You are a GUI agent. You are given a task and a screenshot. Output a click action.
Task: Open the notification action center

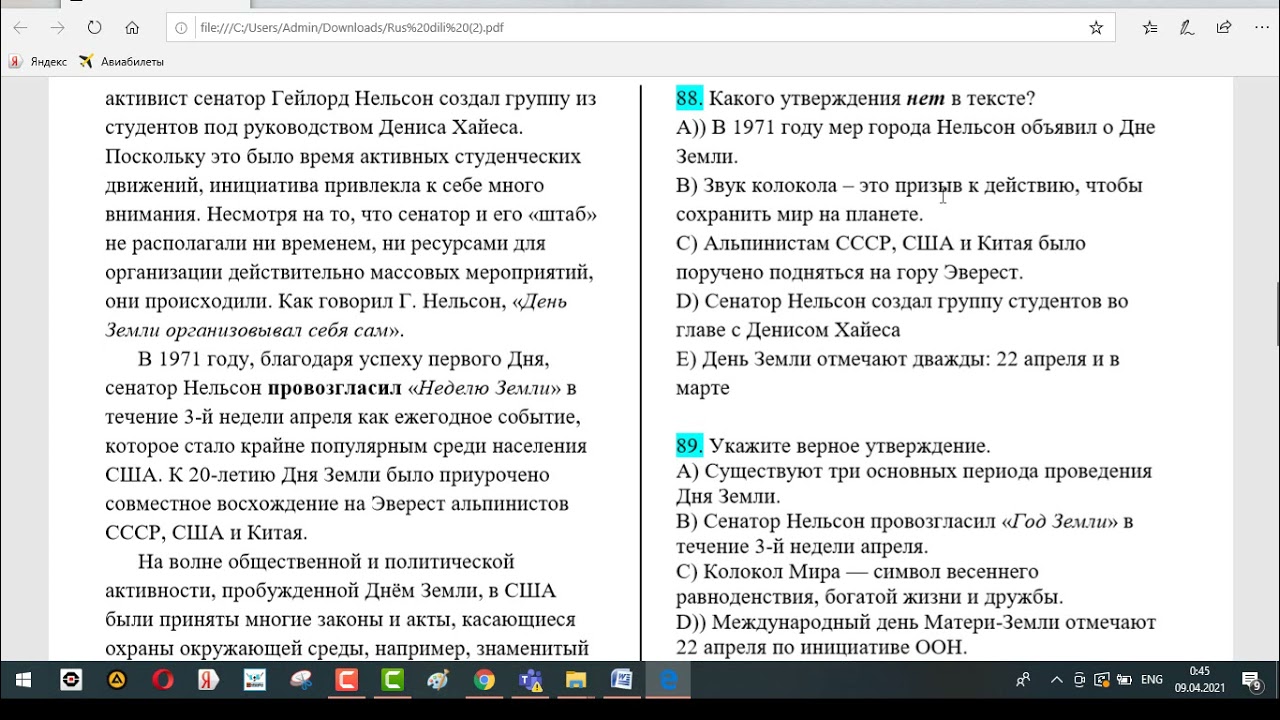click(x=1252, y=680)
